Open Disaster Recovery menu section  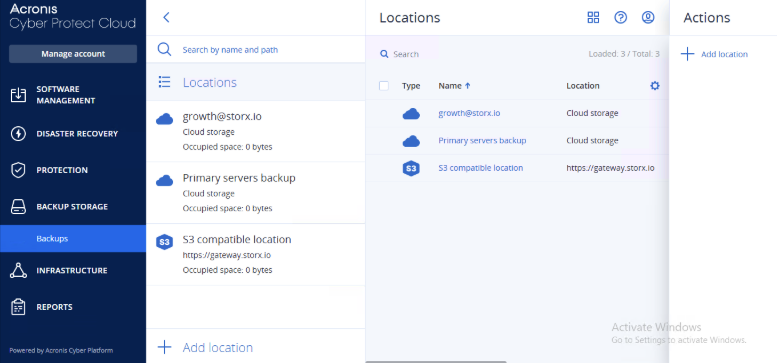tap(73, 134)
